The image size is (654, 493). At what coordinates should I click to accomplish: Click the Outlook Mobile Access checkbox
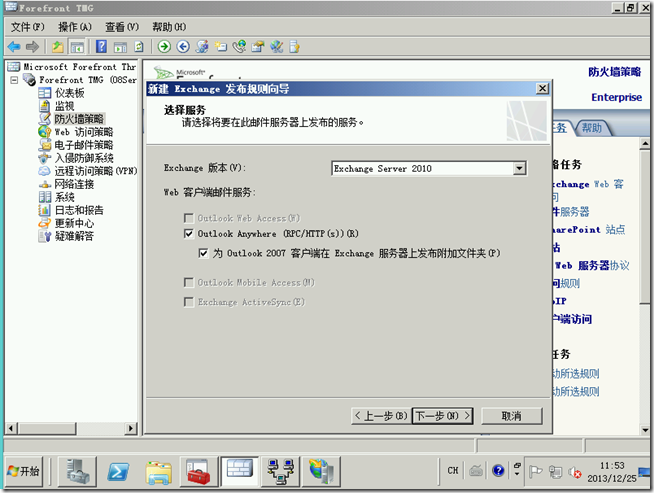pos(189,282)
